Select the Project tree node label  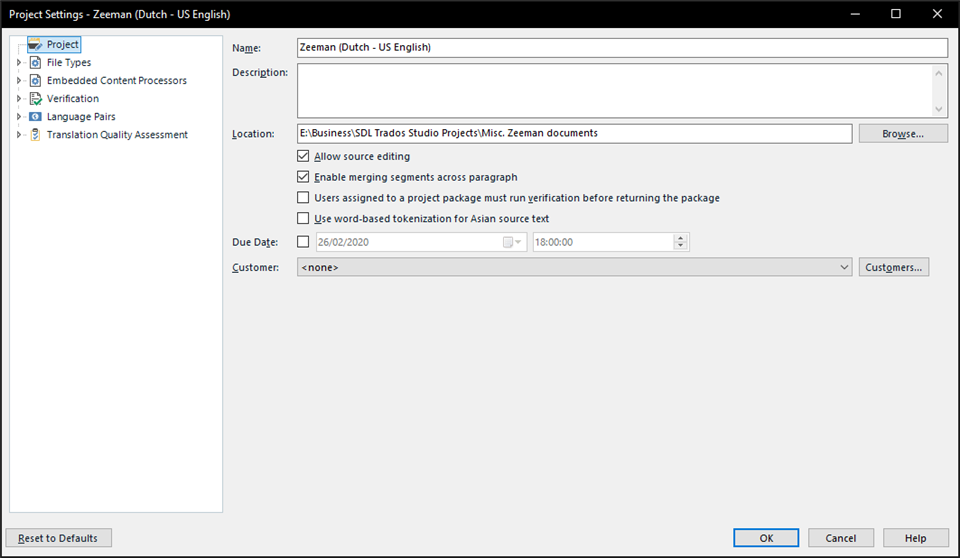[62, 45]
